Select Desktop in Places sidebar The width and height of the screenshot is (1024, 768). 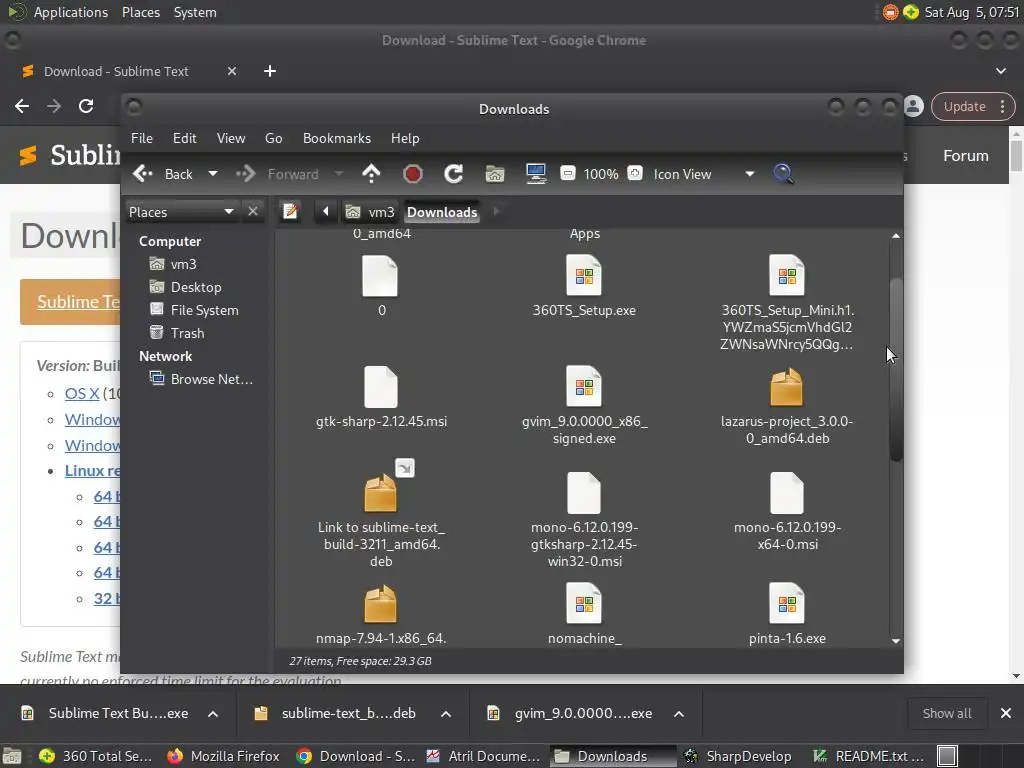point(196,287)
